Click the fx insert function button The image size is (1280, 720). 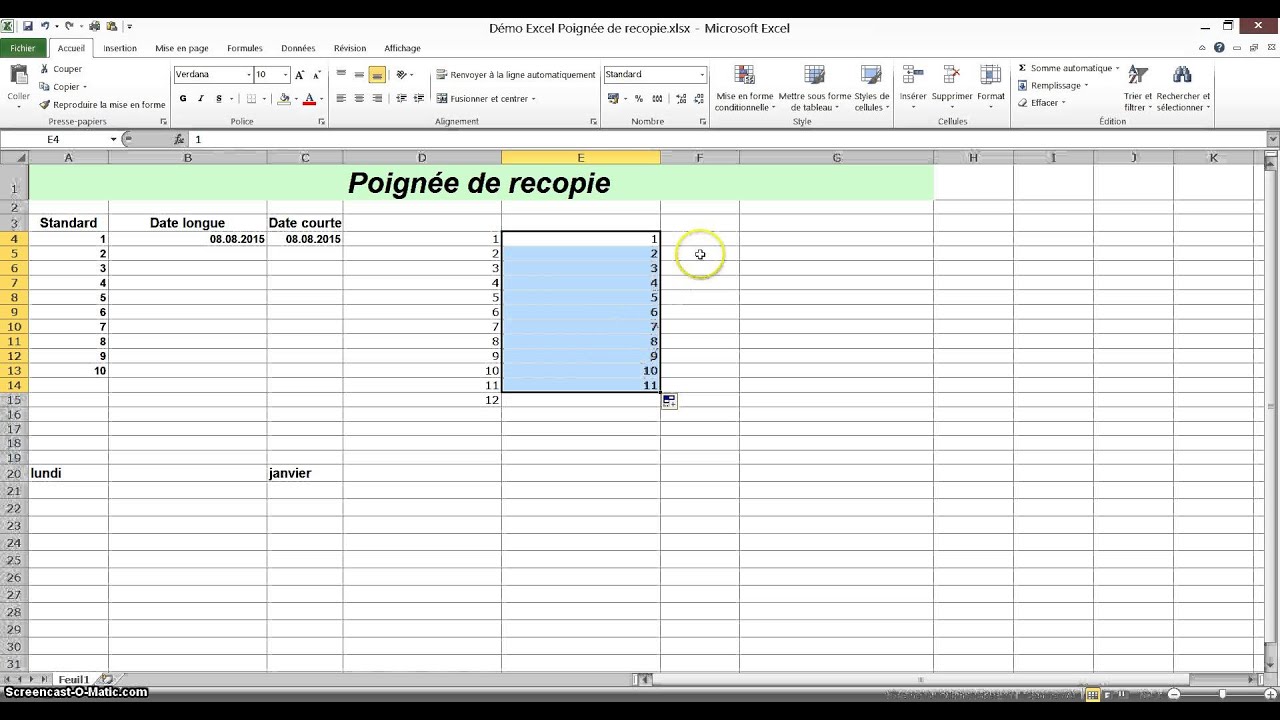coord(179,139)
